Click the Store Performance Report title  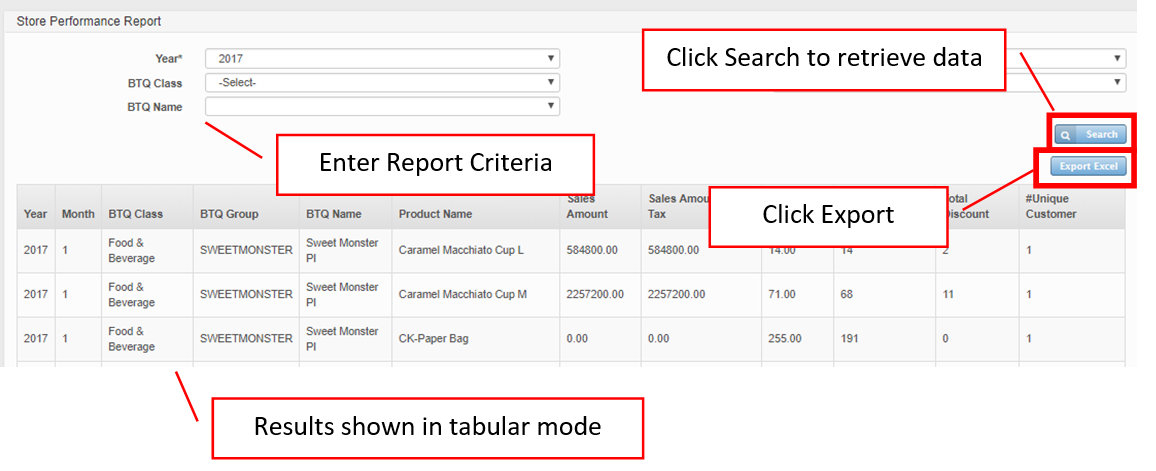89,21
